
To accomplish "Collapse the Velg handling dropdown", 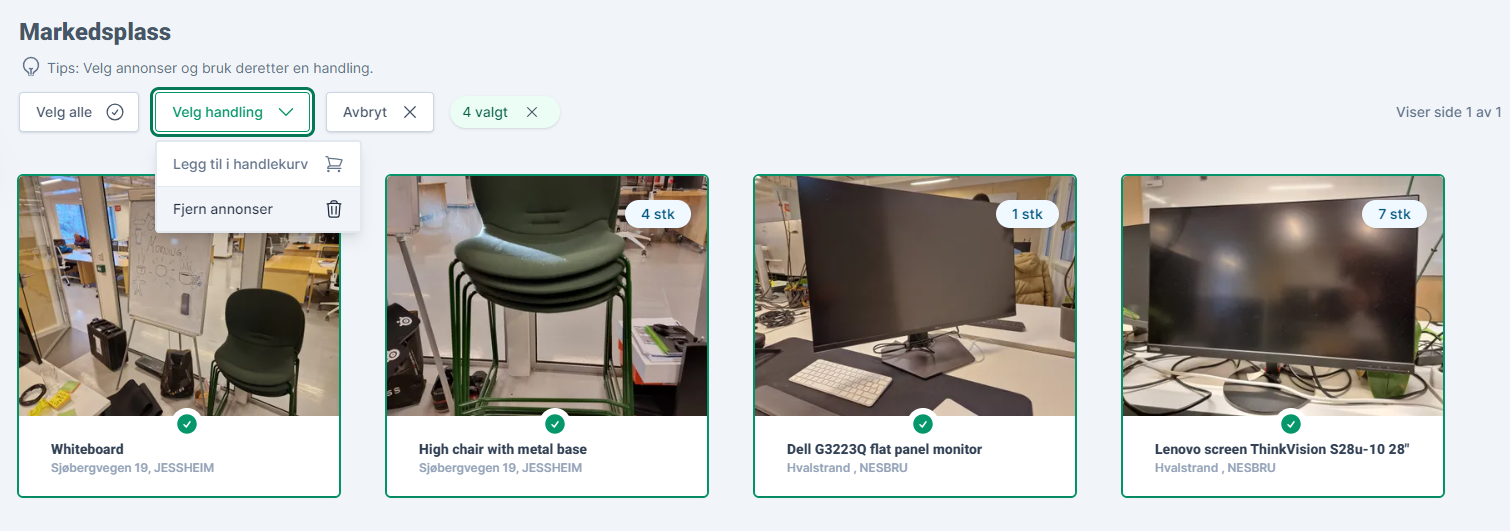I will (233, 112).
